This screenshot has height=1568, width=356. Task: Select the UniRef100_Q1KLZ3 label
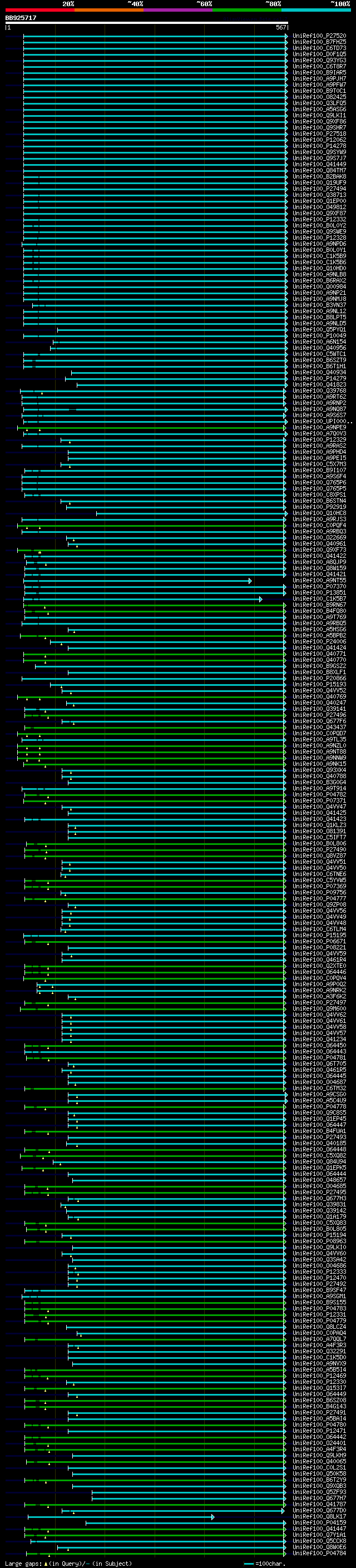click(x=319, y=825)
